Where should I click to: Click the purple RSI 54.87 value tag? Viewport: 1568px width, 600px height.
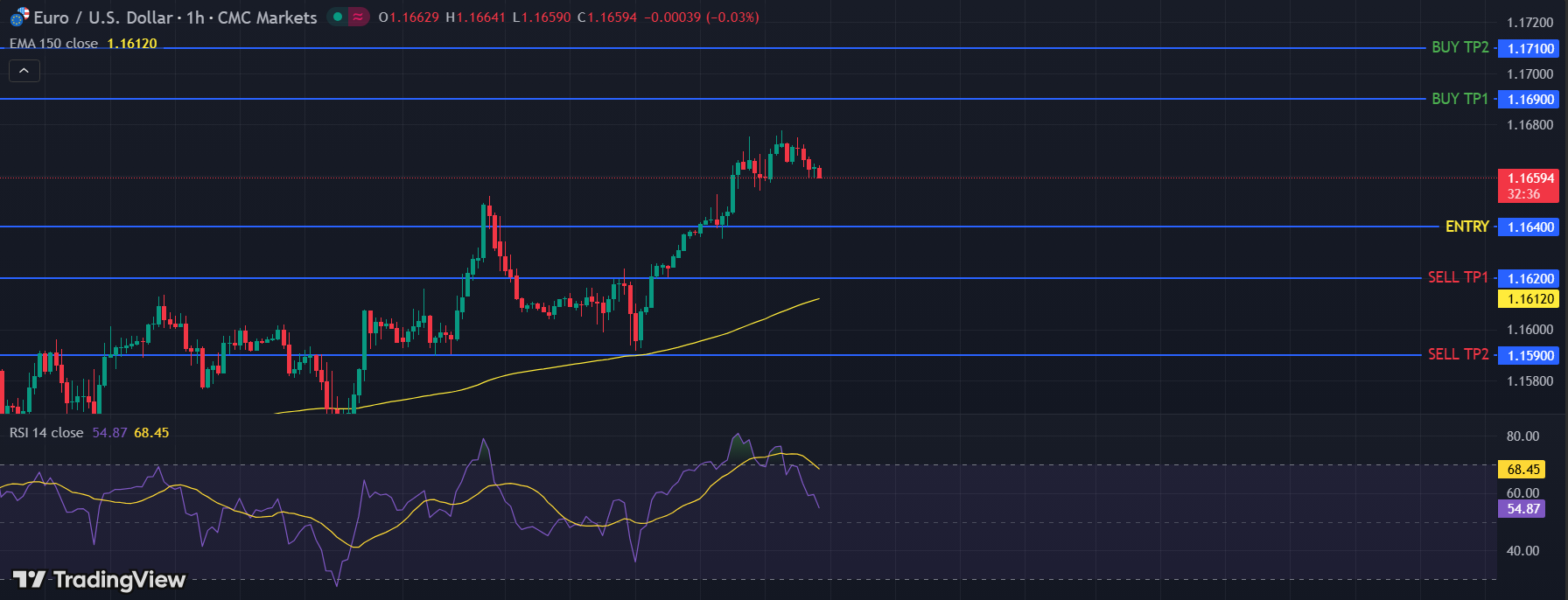pyautogui.click(x=1522, y=509)
